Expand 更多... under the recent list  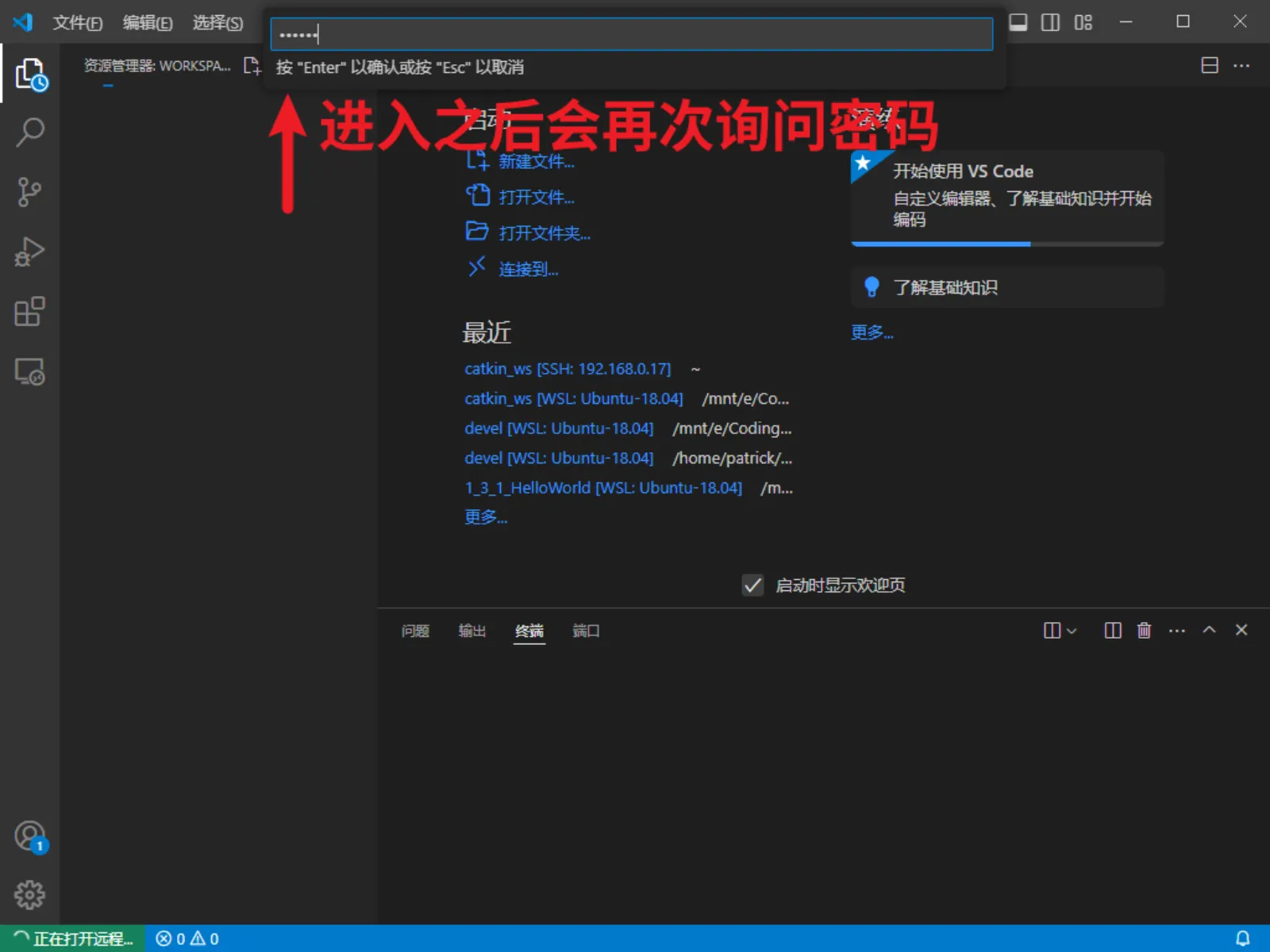pyautogui.click(x=485, y=517)
